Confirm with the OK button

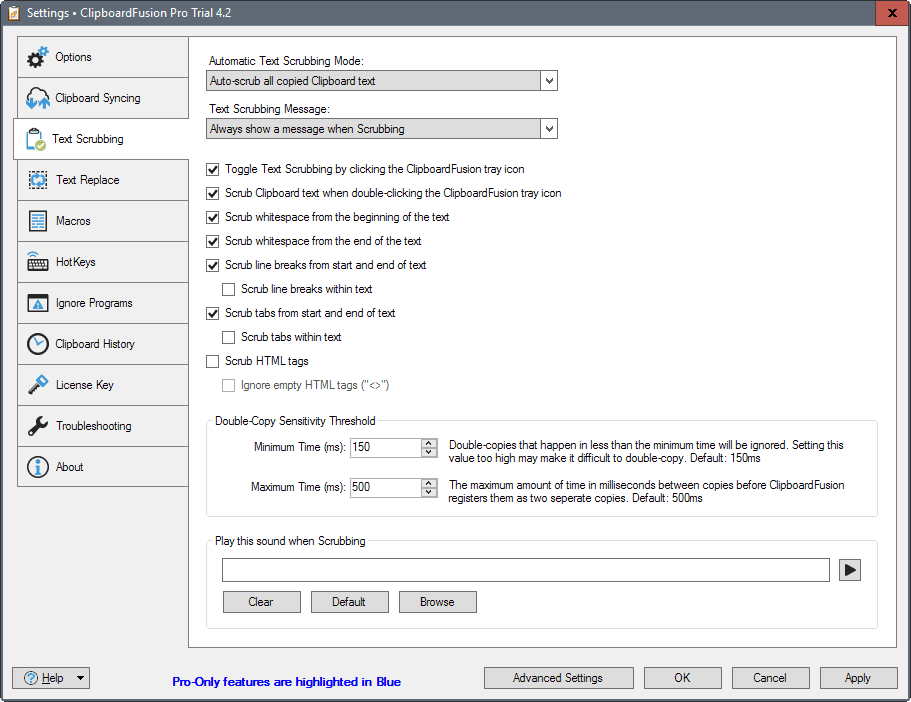[683, 678]
